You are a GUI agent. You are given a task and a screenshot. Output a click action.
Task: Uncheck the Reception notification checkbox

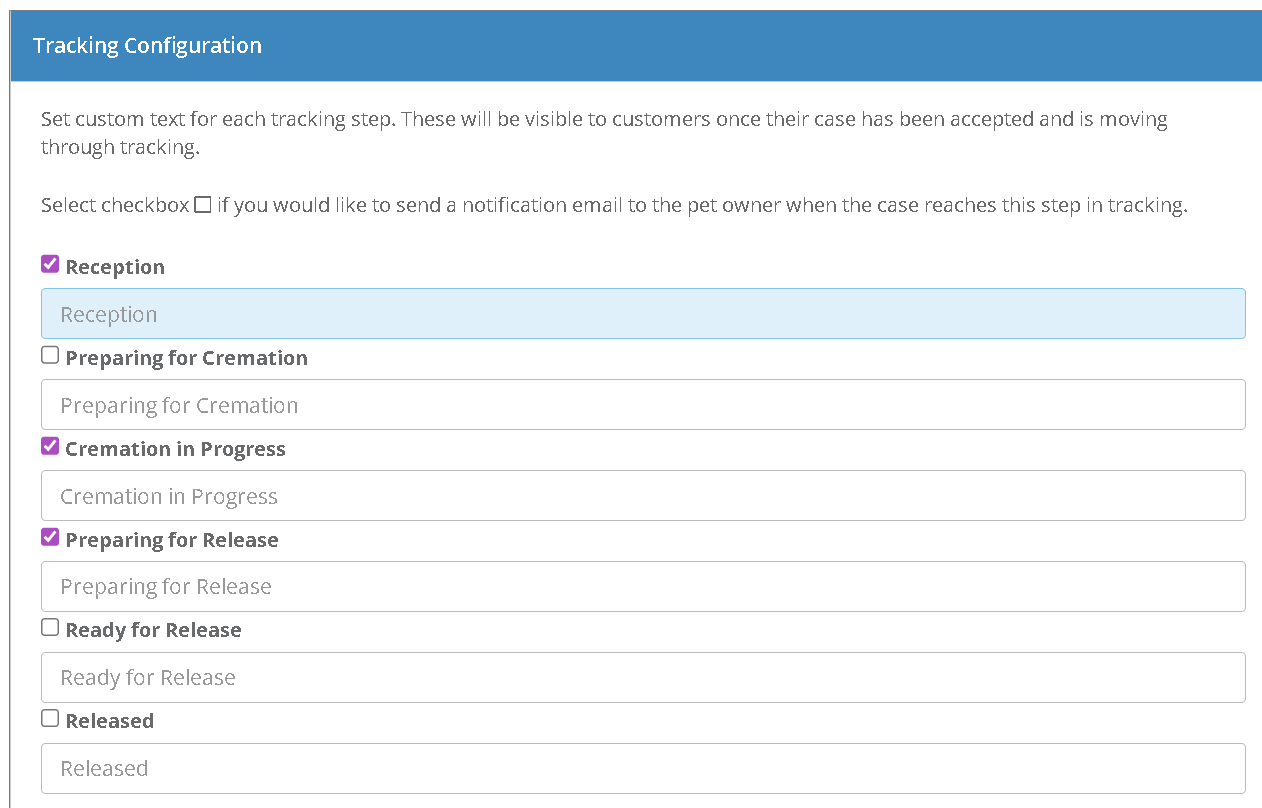[50, 265]
